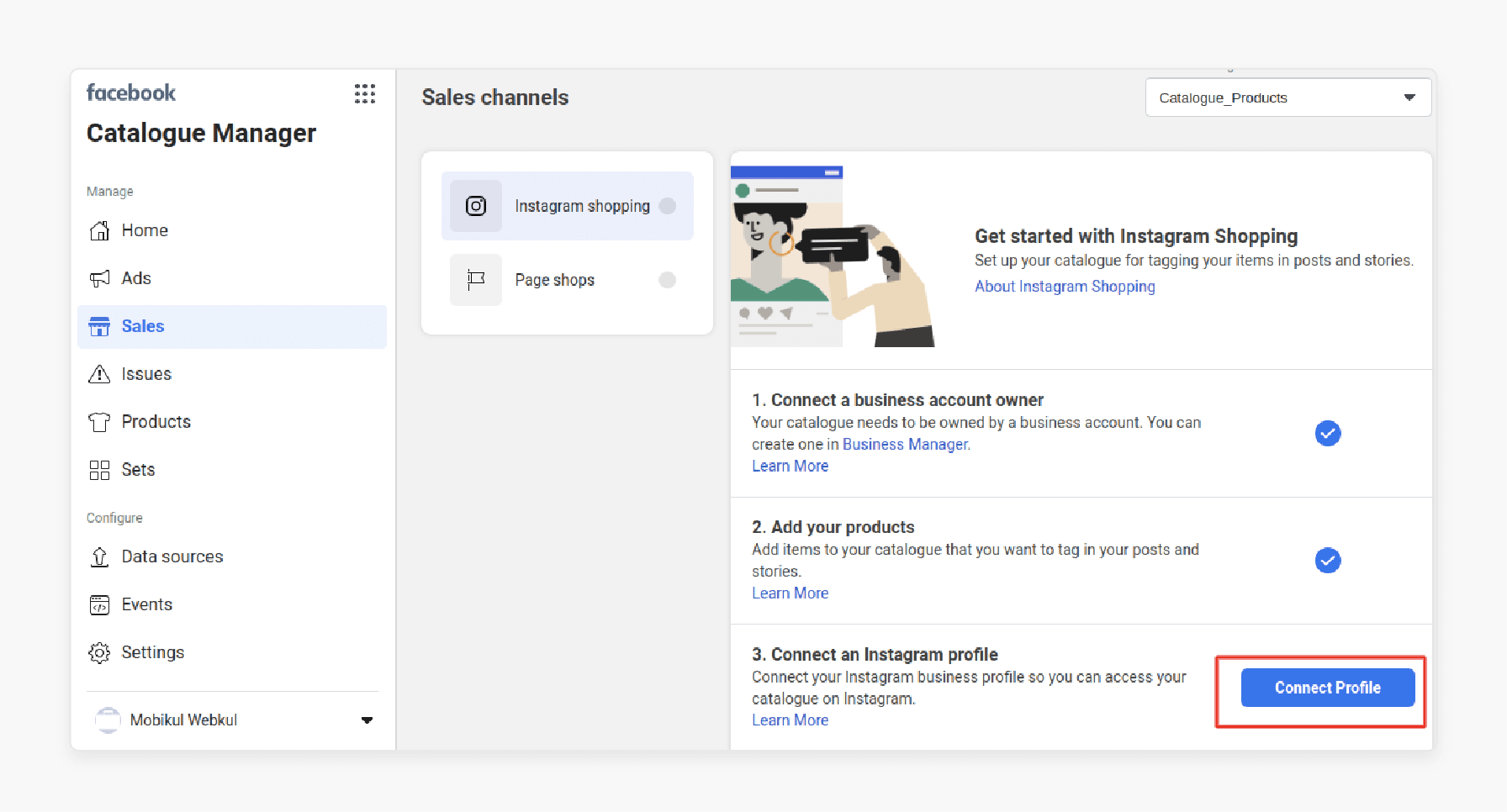Click the Data sources upload icon
1507x812 pixels.
pos(99,556)
